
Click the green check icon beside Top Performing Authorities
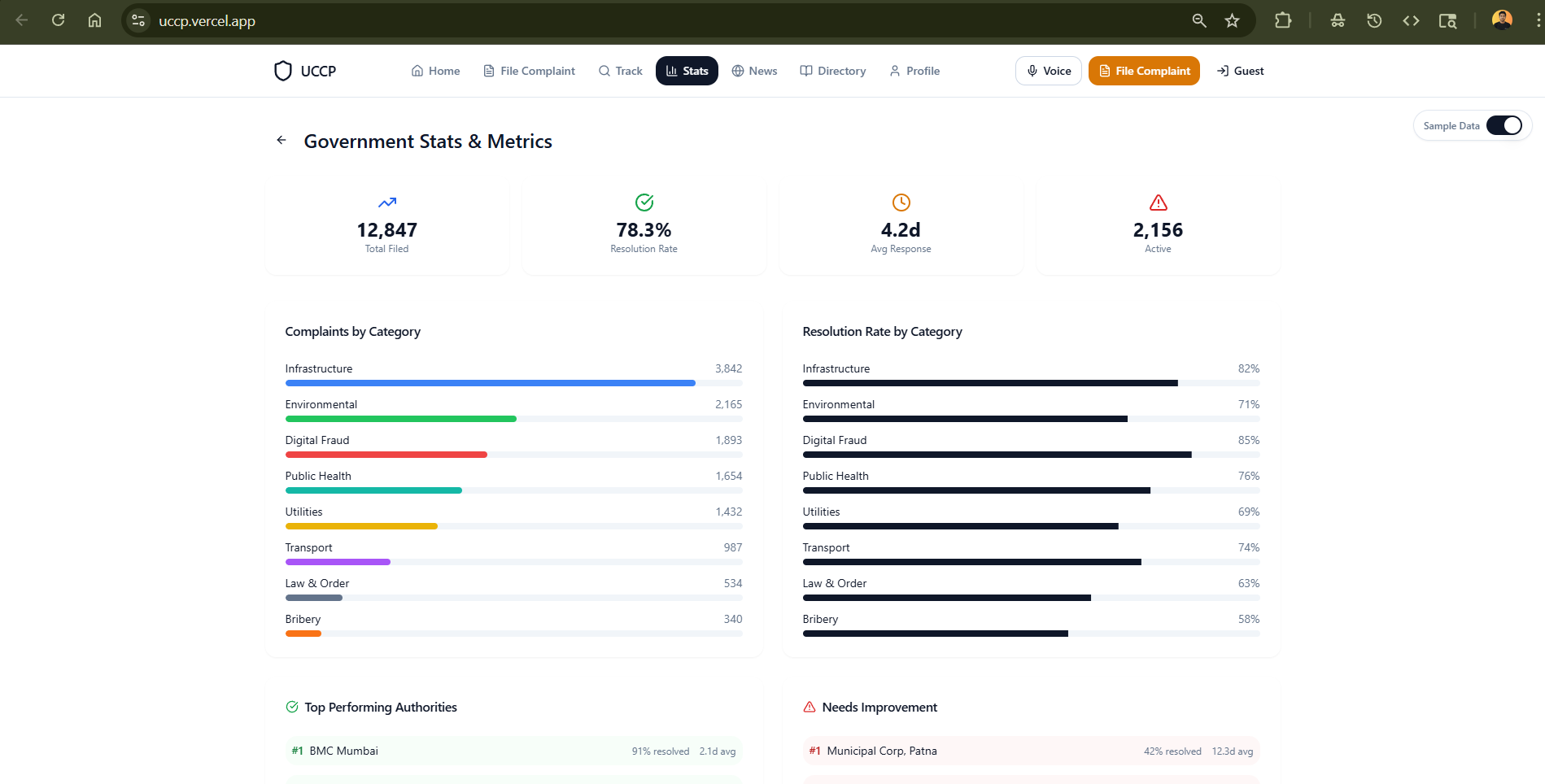click(292, 707)
